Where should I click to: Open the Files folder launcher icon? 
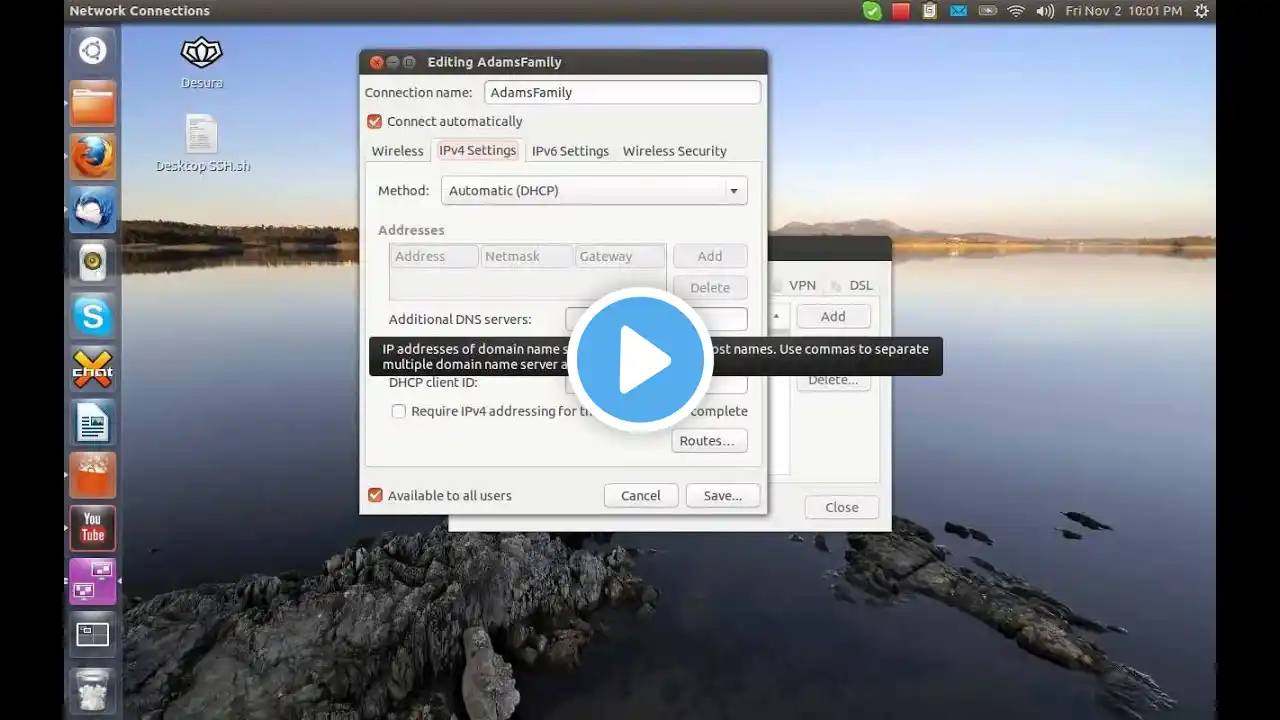93,104
